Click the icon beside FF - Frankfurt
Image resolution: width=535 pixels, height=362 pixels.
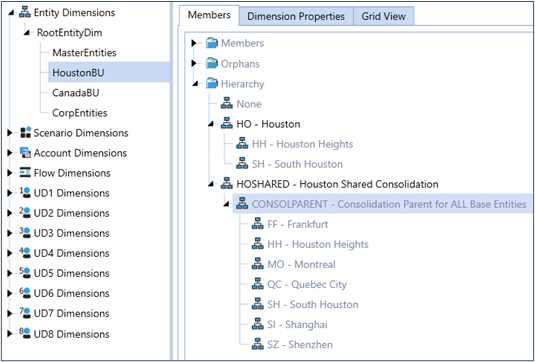pyautogui.click(x=258, y=224)
